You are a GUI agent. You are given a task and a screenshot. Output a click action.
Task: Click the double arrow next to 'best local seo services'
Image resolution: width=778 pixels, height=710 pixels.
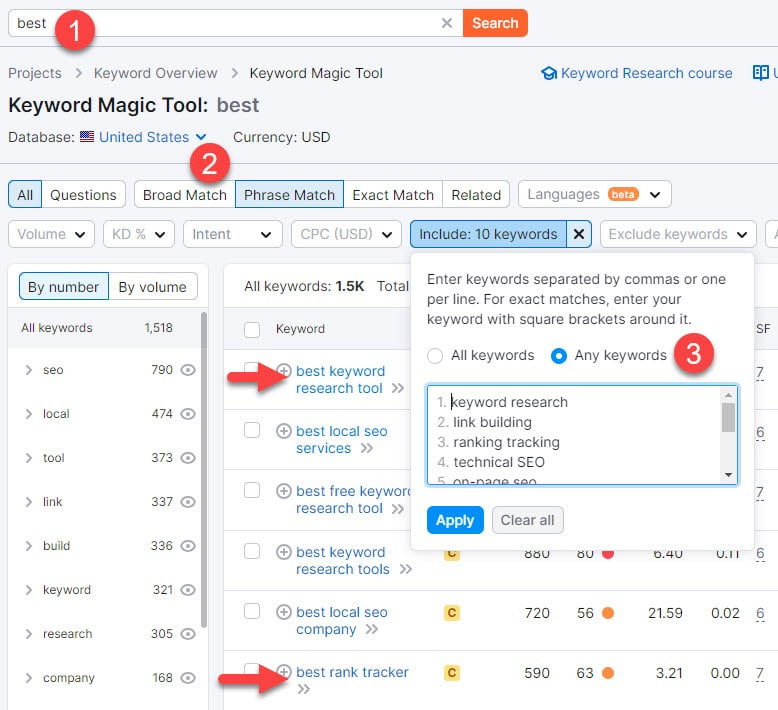pos(367,449)
